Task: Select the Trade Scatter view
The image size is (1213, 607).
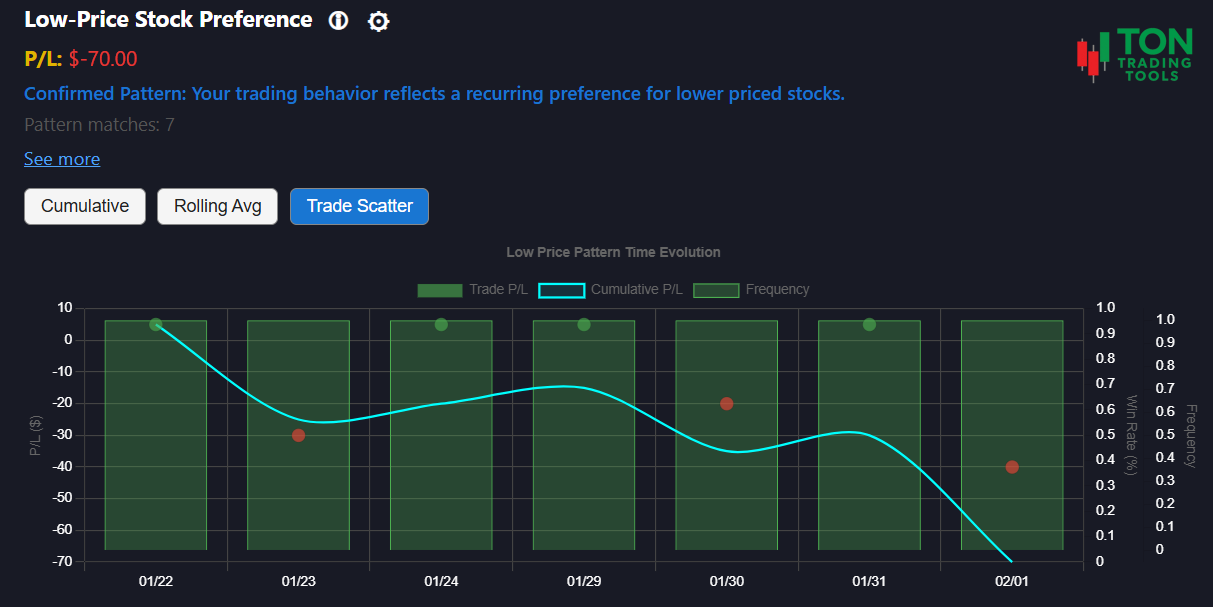Action: pos(359,206)
